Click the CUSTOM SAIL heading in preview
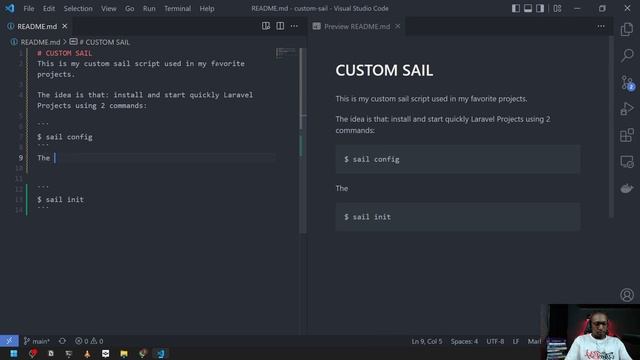Viewport: 640px width, 360px height. coord(384,70)
